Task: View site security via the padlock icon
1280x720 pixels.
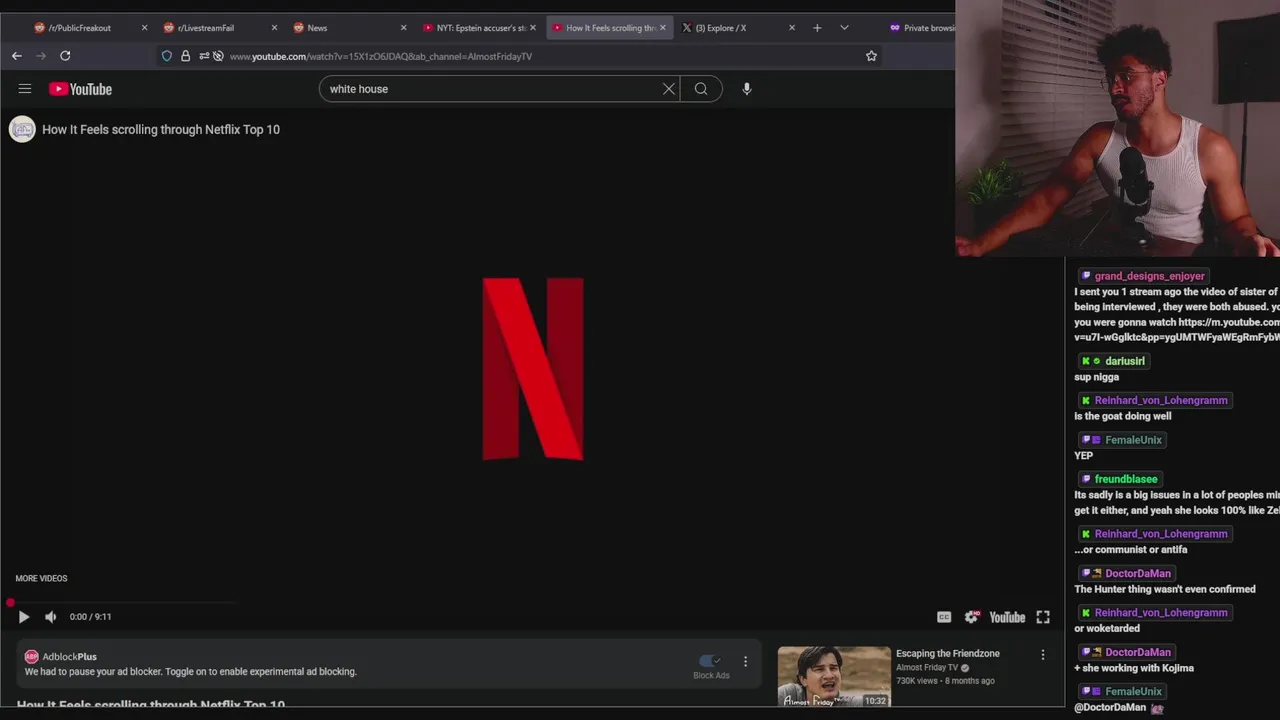Action: (x=185, y=56)
